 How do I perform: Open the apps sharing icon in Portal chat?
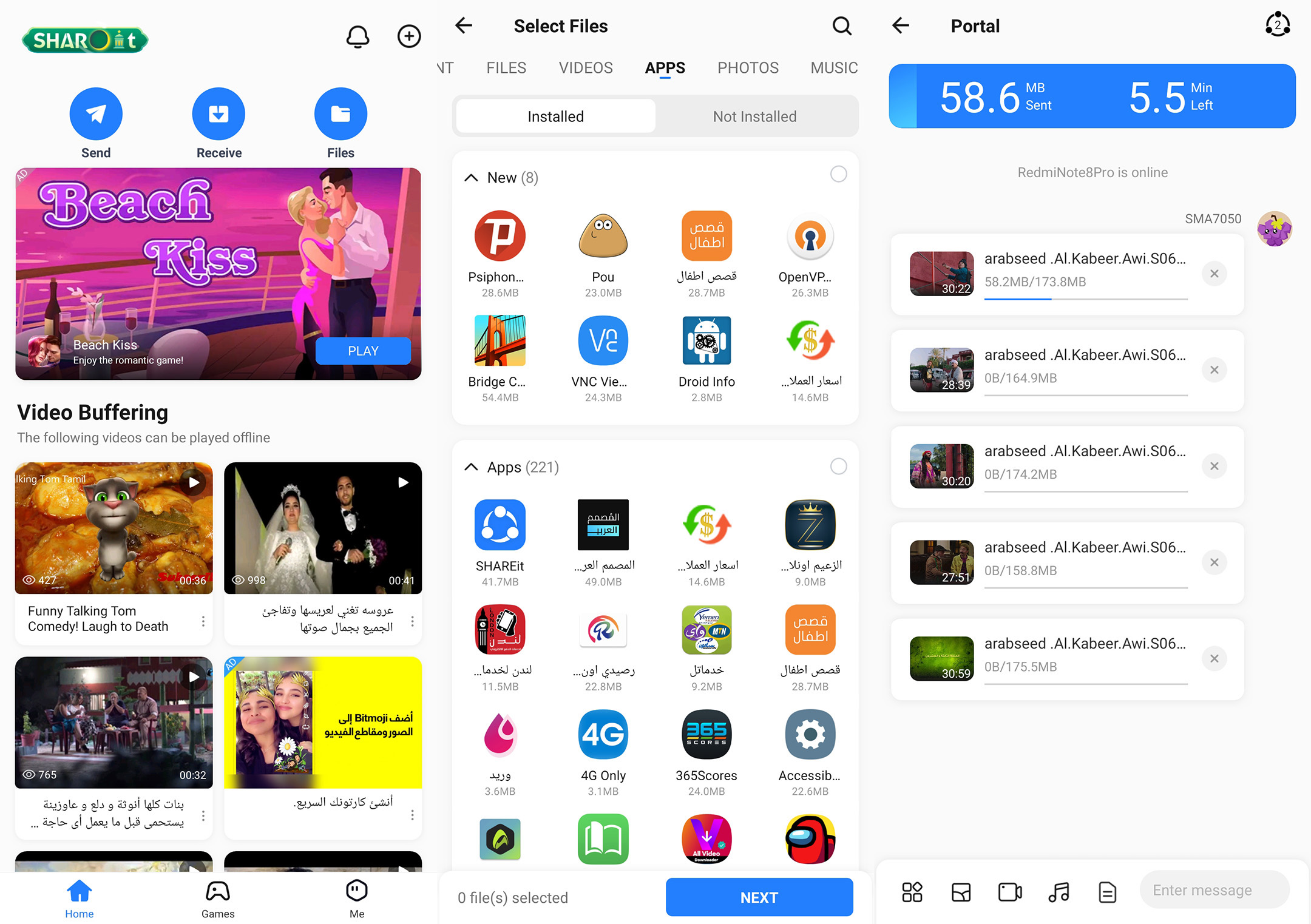pos(912,892)
